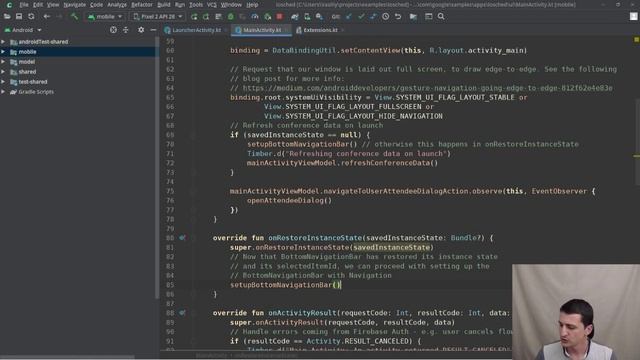Open the Refactor menu
Screen dimensions: 640x360
pos(142,5)
